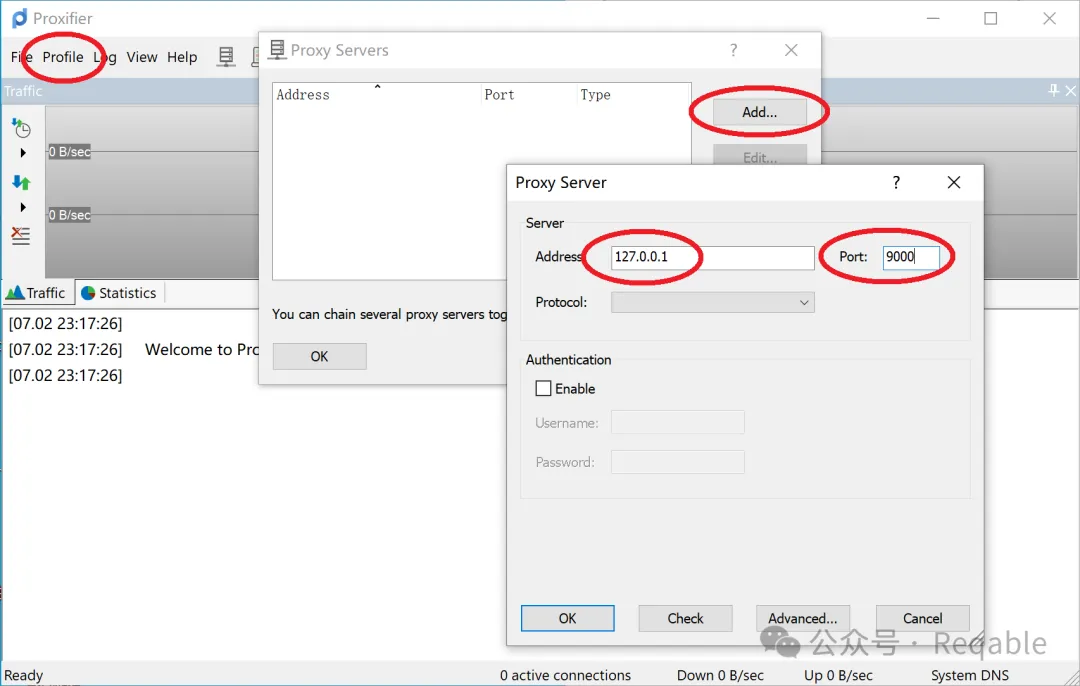This screenshot has height=686, width=1080.
Task: Click the Add... button in Proxy Servers
Action: pyautogui.click(x=760, y=112)
